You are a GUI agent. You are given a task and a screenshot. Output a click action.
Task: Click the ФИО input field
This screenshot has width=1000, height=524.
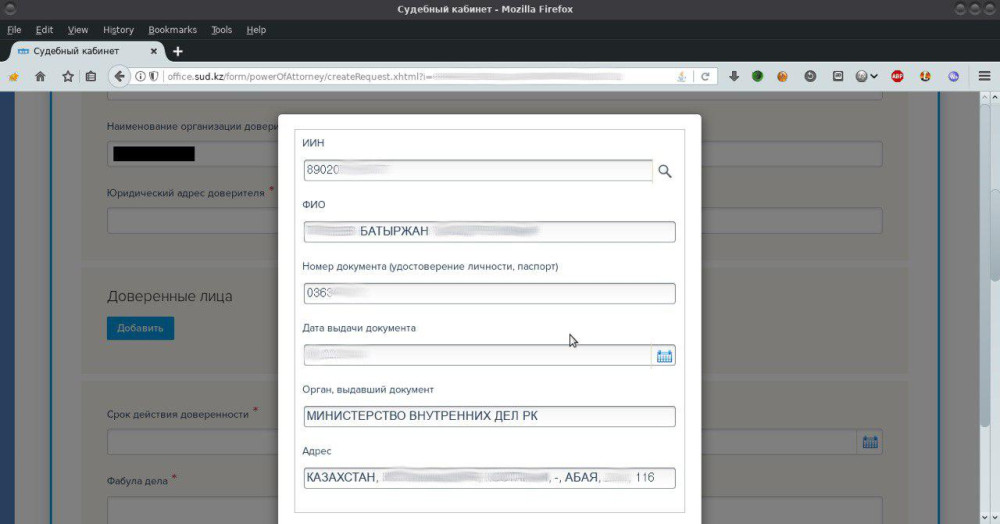tap(489, 232)
